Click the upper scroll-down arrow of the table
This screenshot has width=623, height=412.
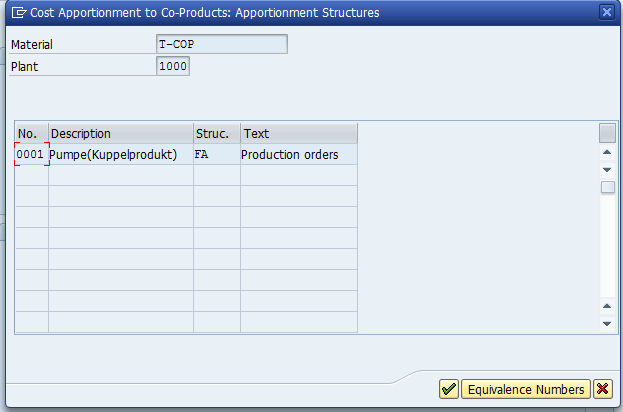pos(607,170)
